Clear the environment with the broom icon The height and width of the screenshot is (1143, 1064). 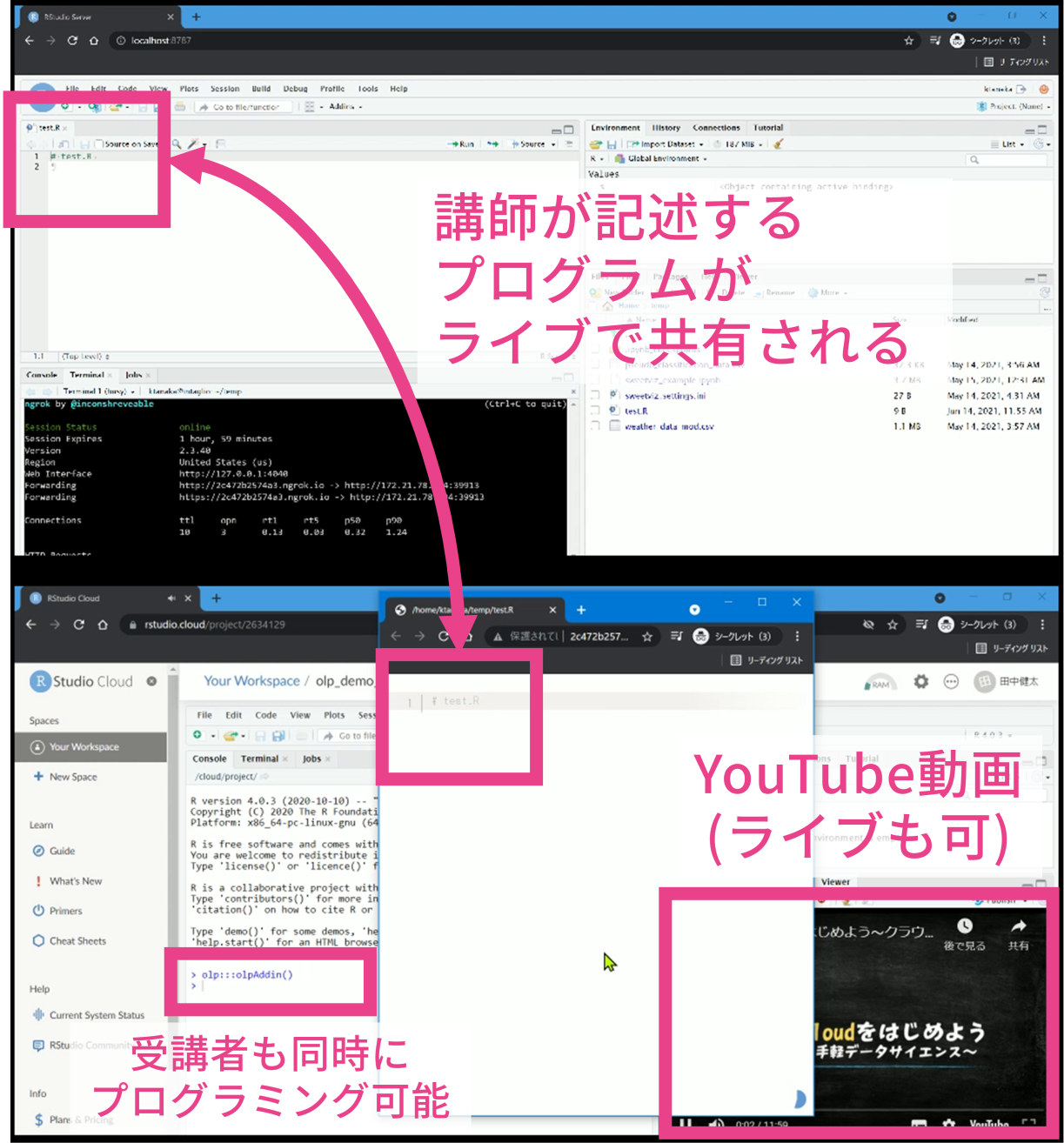pyautogui.click(x=779, y=144)
